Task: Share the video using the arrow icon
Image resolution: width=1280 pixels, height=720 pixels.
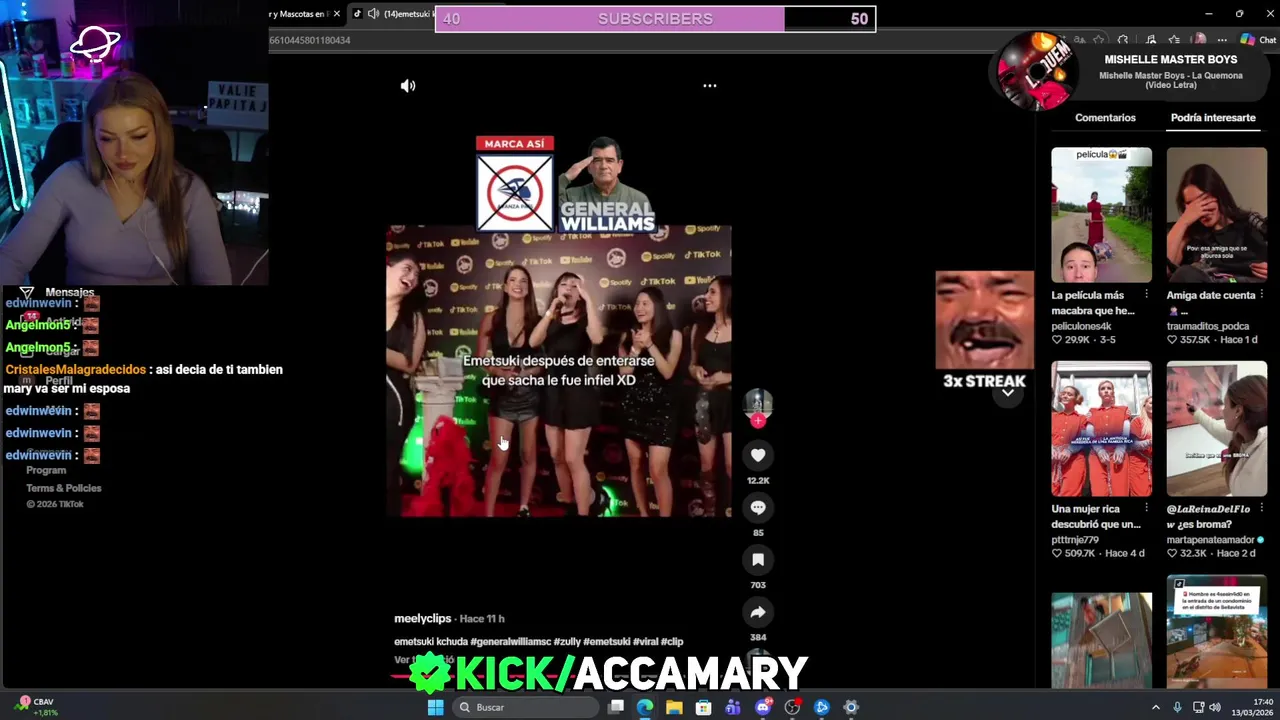Action: (x=758, y=612)
